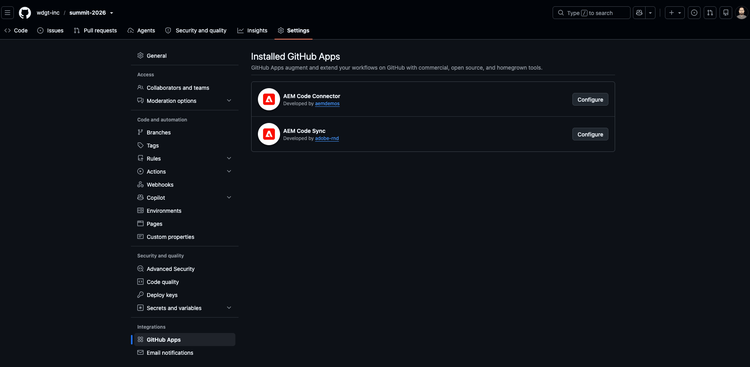Open the create new plus dropdown
750x367 pixels.
(675, 13)
